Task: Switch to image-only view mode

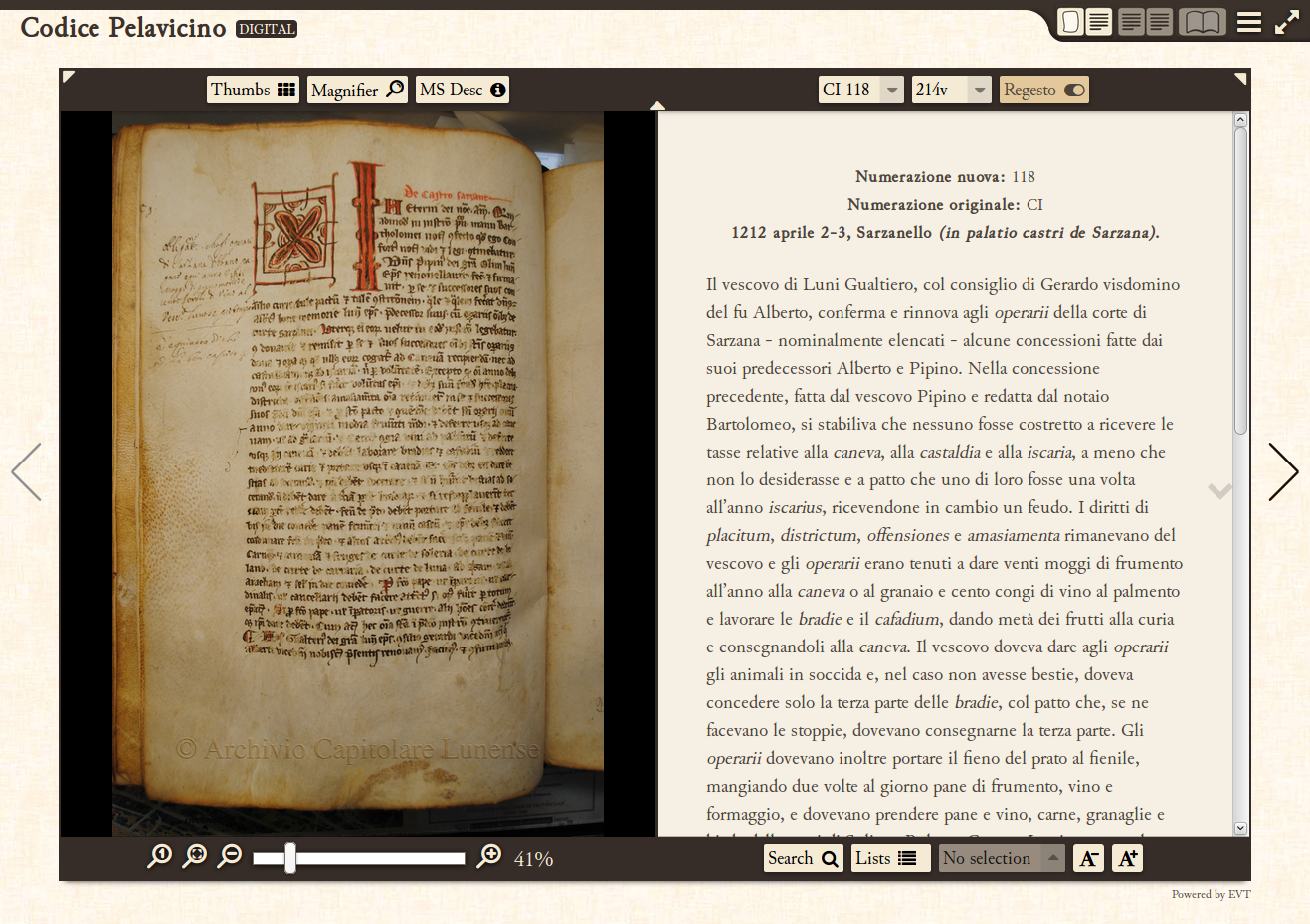Action: (1070, 21)
